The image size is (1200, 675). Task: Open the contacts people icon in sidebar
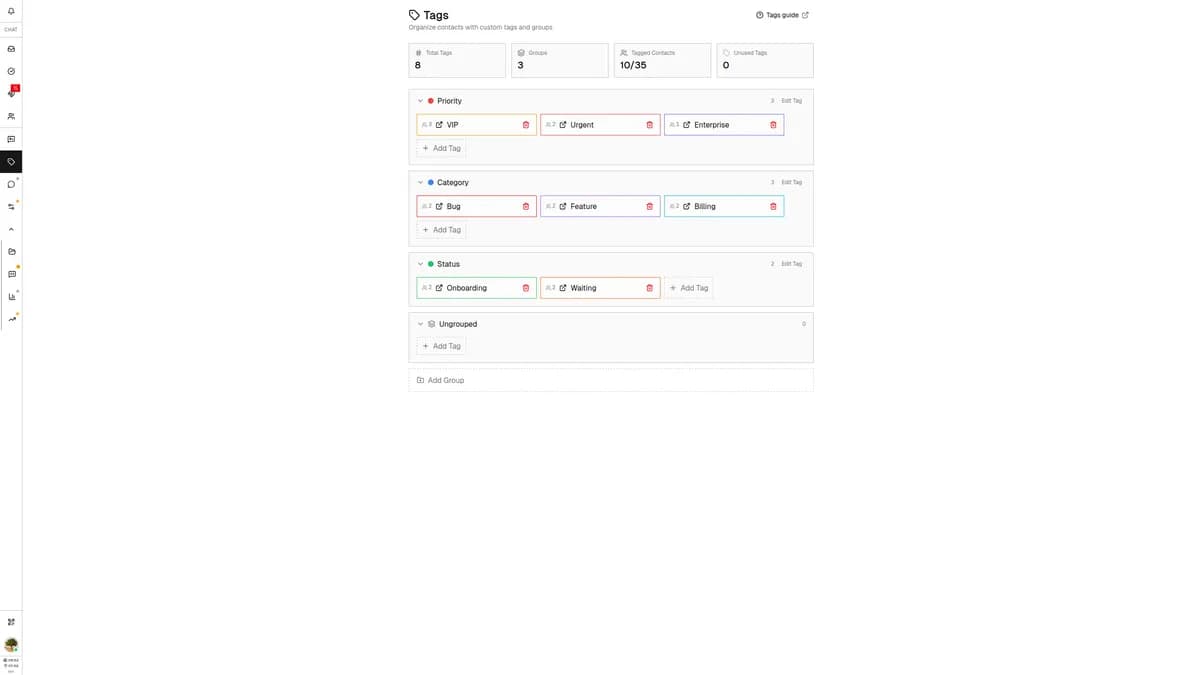[11, 116]
